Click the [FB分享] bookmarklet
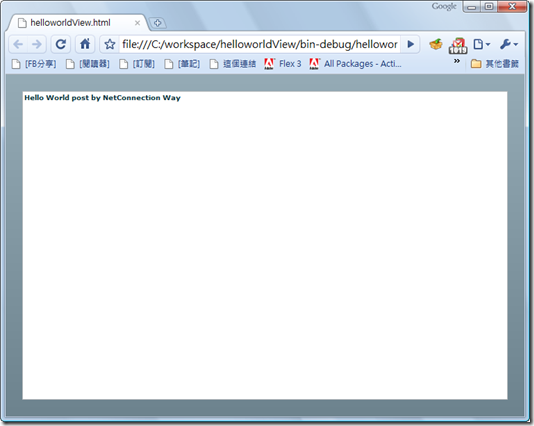The height and width of the screenshot is (426, 534). pyautogui.click(x=34, y=64)
